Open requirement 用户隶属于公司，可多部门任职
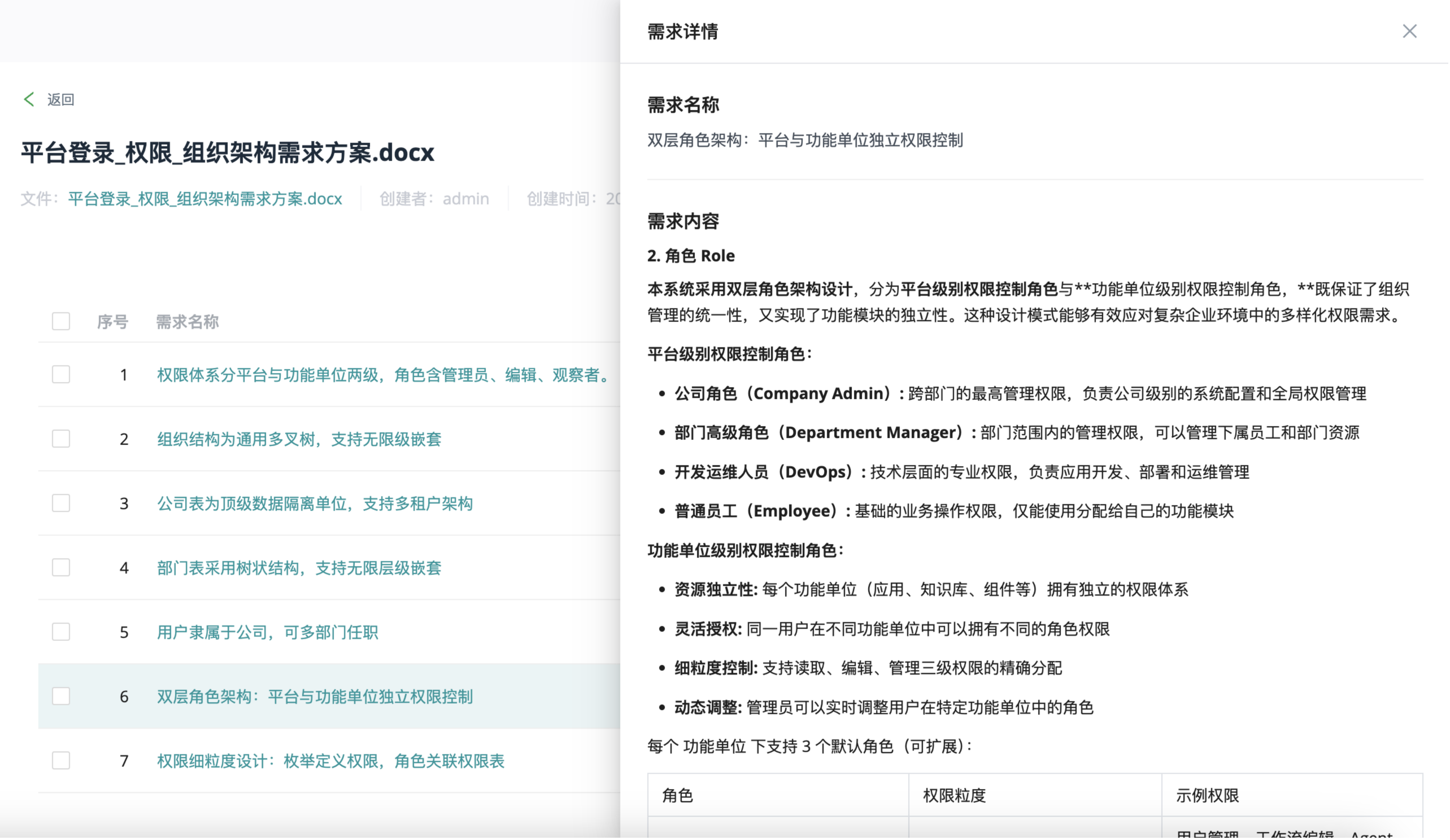This screenshot has height=840, width=1450. click(268, 632)
